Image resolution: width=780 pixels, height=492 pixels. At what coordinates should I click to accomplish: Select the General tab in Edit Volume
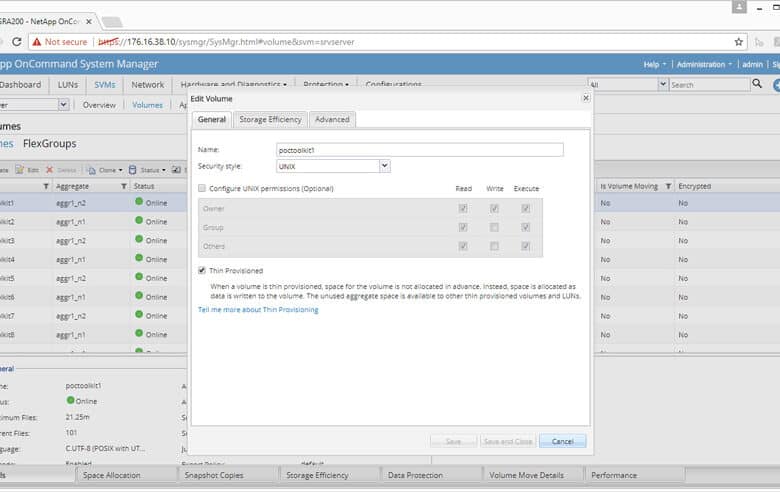click(x=211, y=119)
